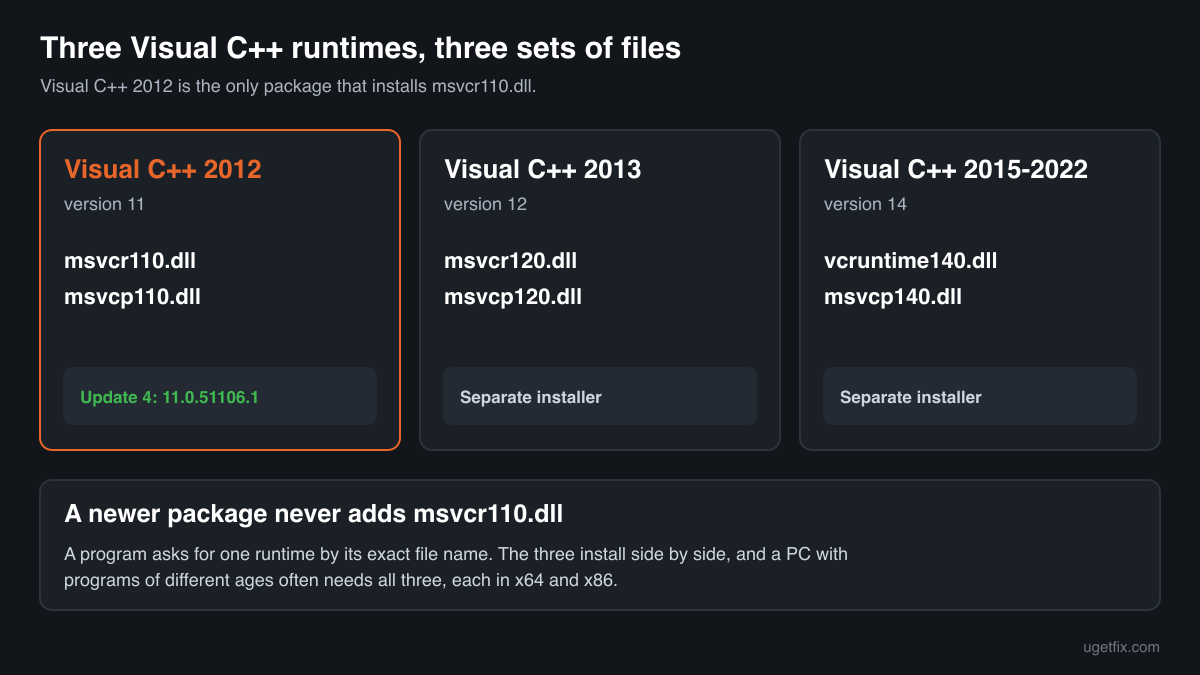Click the msvcr120.dll file name
1200x675 pixels.
click(511, 261)
